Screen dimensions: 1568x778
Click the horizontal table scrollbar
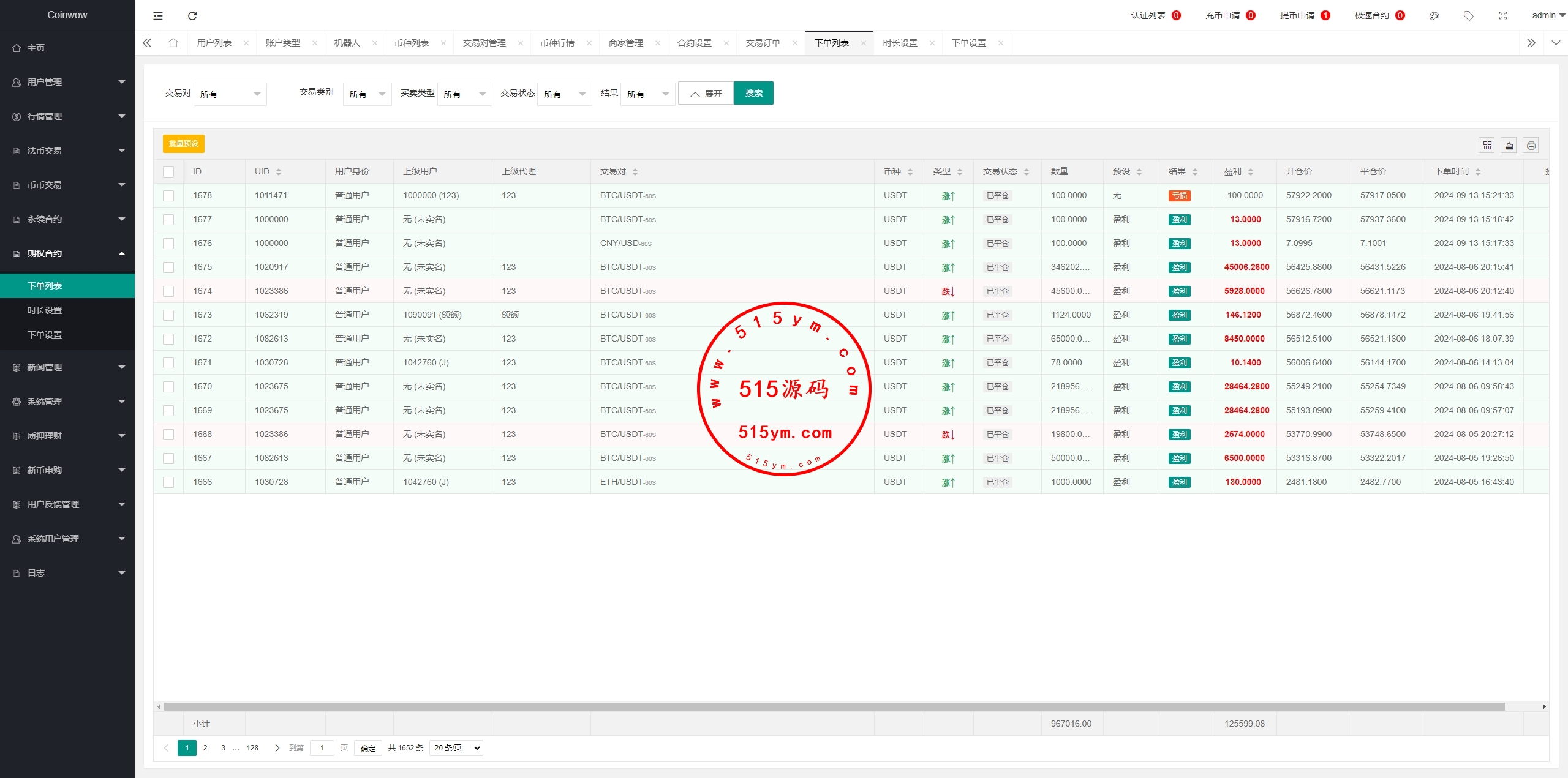click(833, 706)
